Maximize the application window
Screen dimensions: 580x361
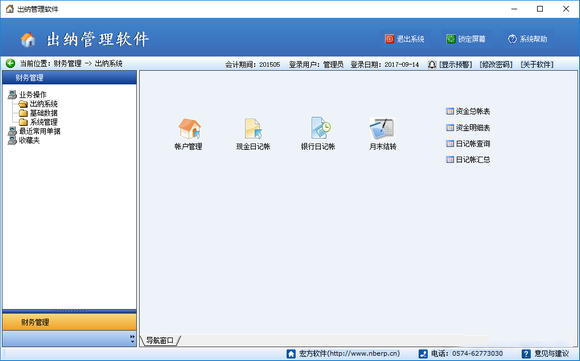point(540,9)
